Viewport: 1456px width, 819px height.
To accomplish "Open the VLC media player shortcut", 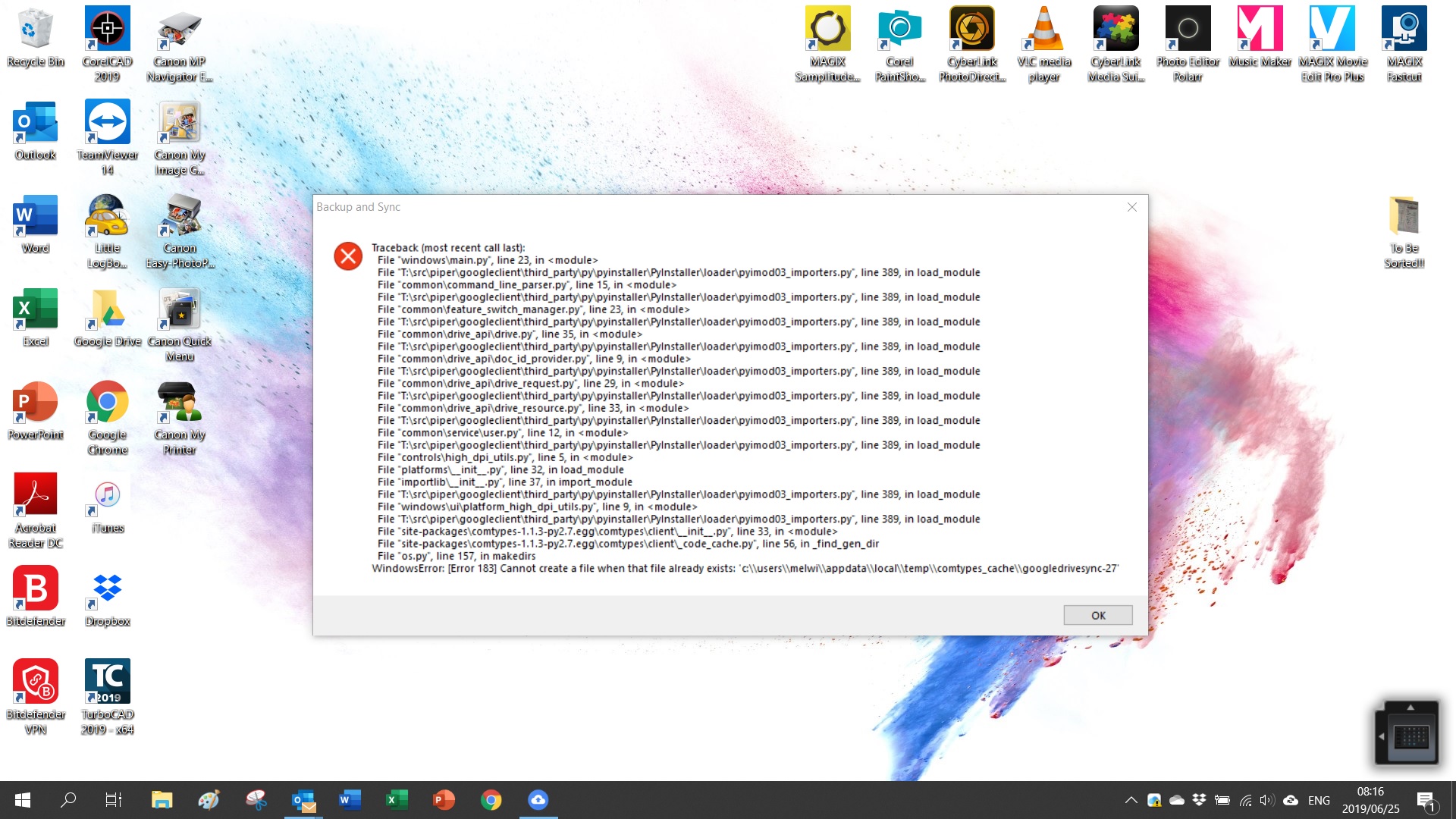I will pyautogui.click(x=1043, y=30).
